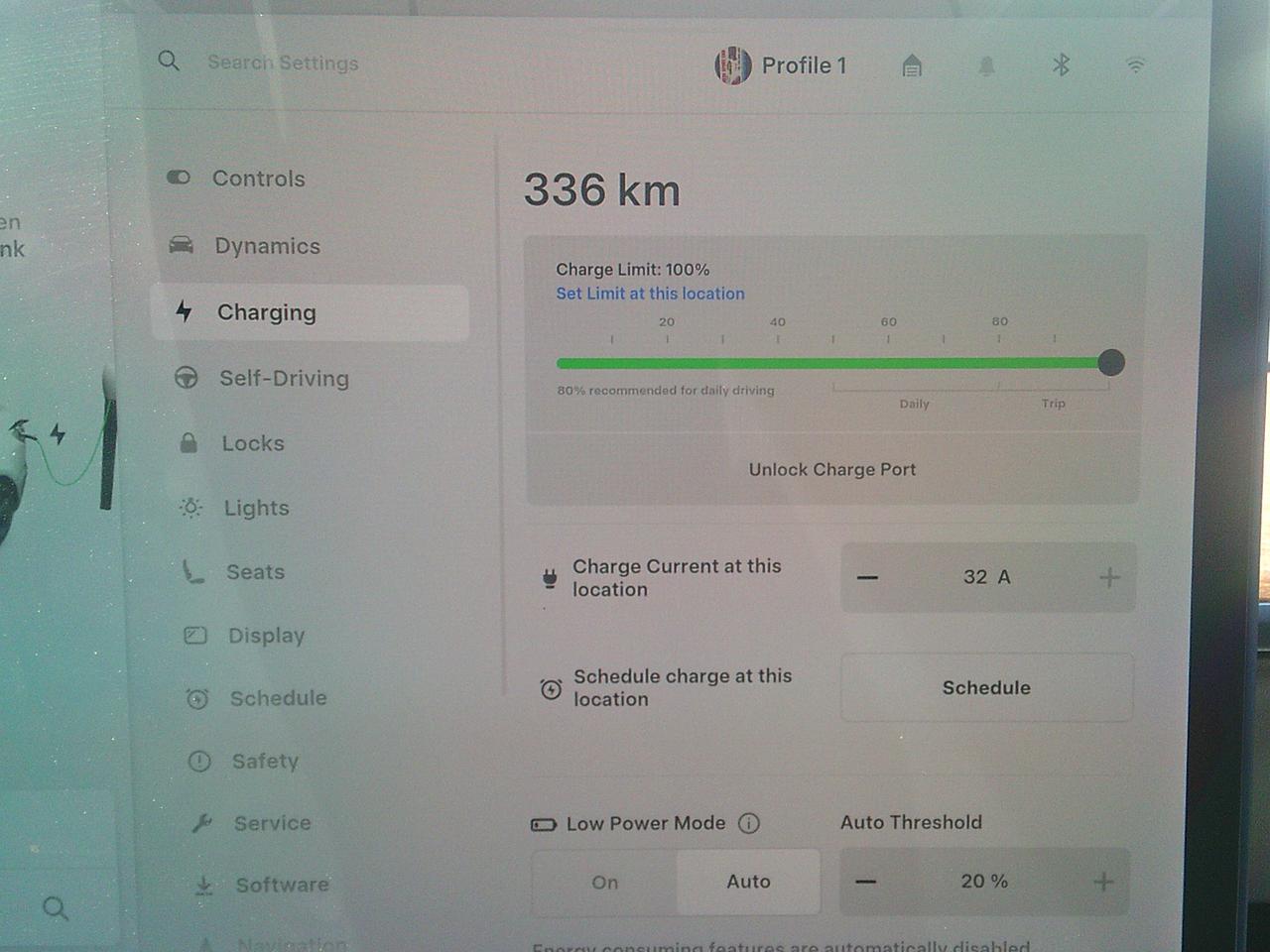Tap the HomeLink garage icon
The height and width of the screenshot is (952, 1270).
coord(912,65)
